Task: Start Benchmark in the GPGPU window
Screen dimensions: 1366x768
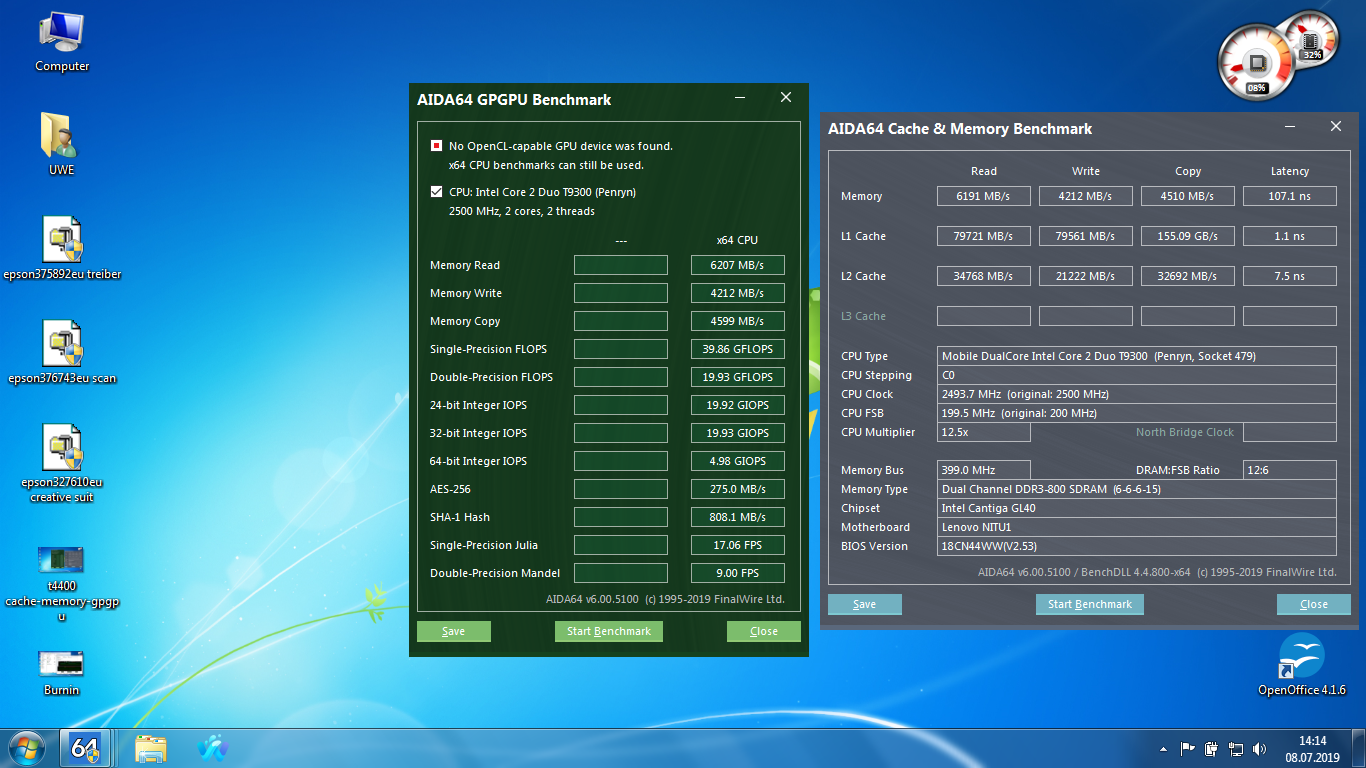Action: coord(608,631)
